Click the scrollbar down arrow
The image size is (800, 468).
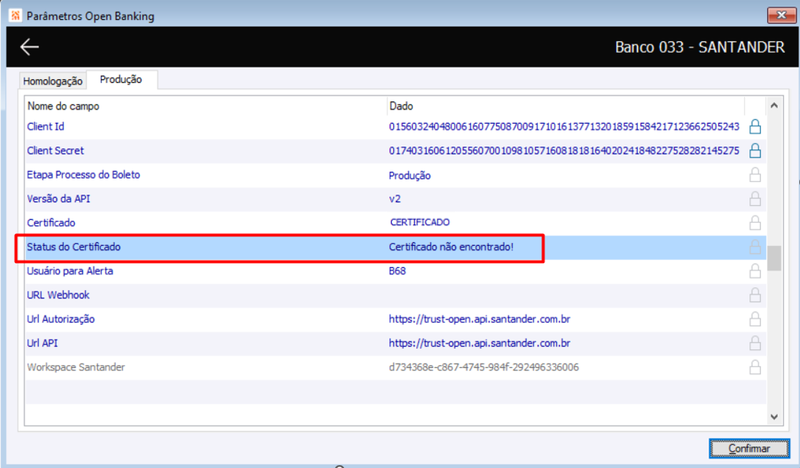(x=774, y=417)
